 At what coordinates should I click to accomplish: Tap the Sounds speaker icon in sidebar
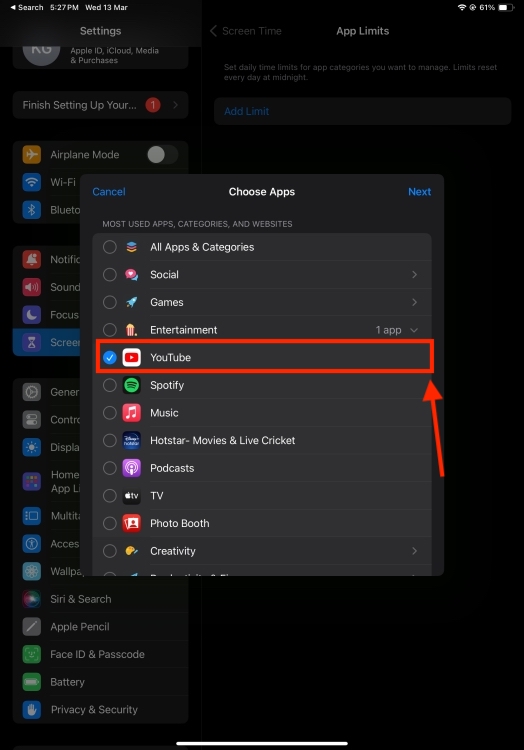point(32,287)
